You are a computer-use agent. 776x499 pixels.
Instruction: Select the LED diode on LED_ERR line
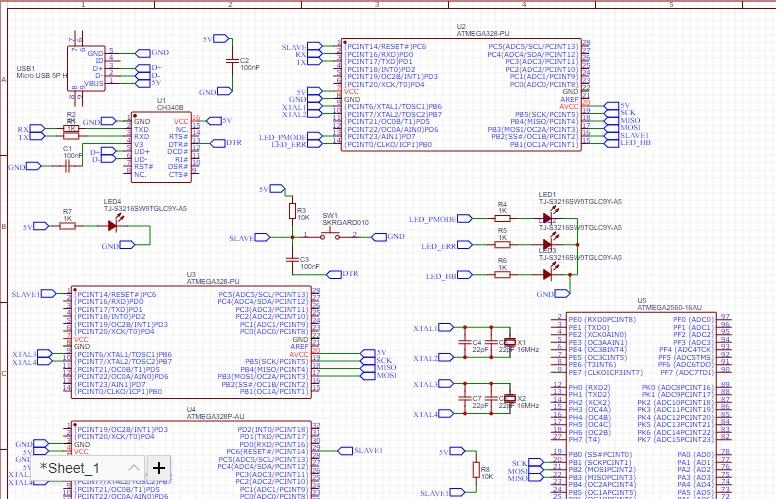pyautogui.click(x=547, y=244)
